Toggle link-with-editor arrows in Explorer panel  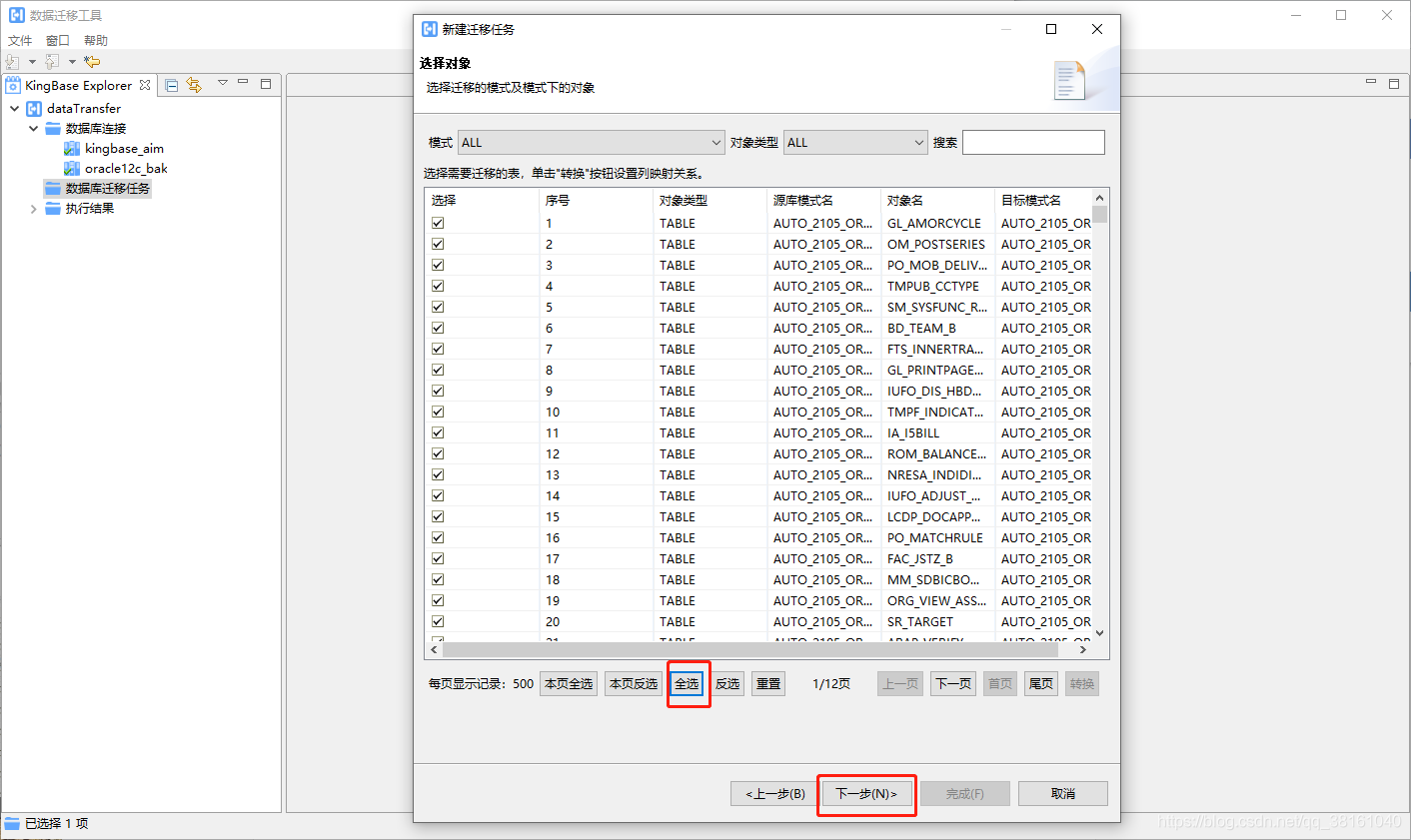[x=194, y=85]
